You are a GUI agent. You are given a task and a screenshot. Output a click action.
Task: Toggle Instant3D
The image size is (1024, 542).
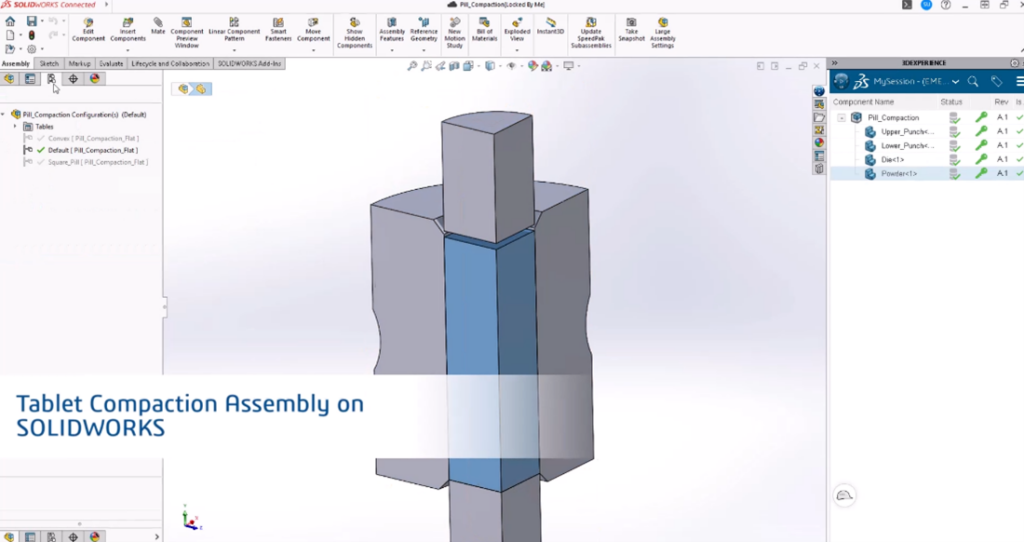pos(551,26)
